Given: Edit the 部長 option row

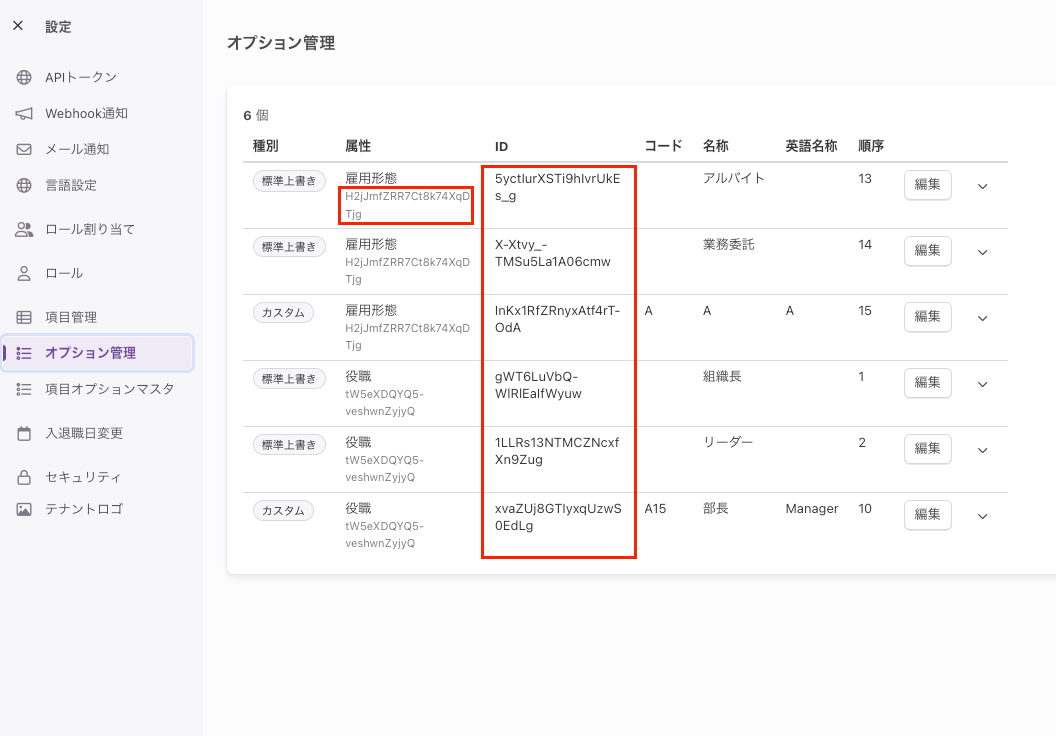Looking at the screenshot, I should 927,514.
